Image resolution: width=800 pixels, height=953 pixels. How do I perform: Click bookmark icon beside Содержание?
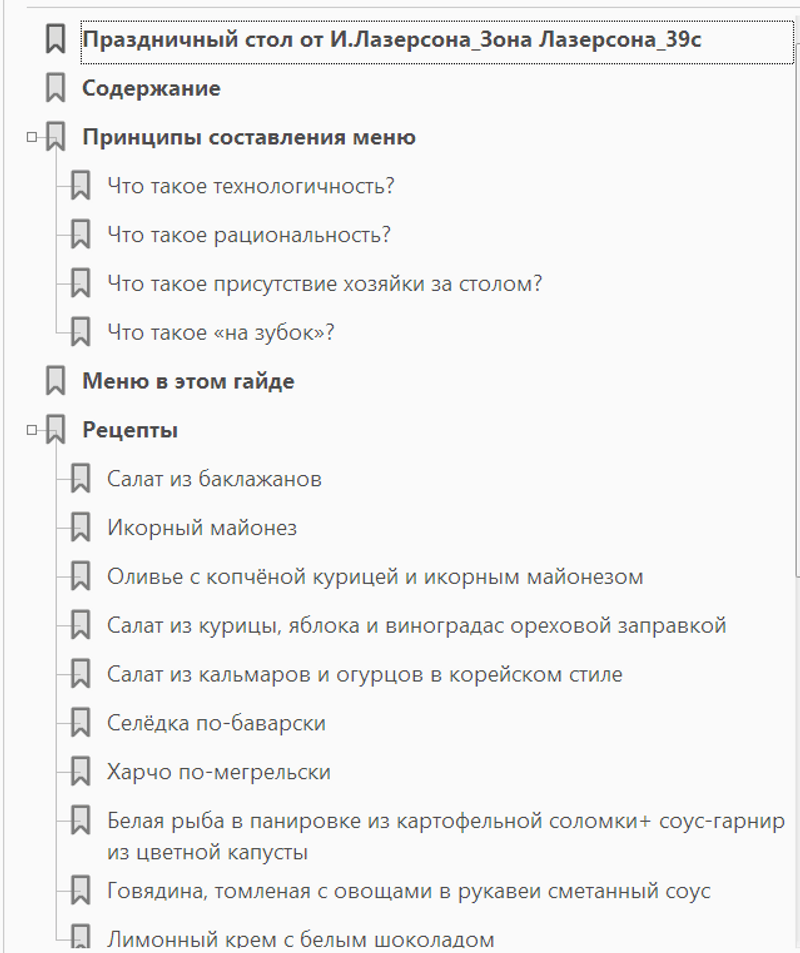click(56, 88)
